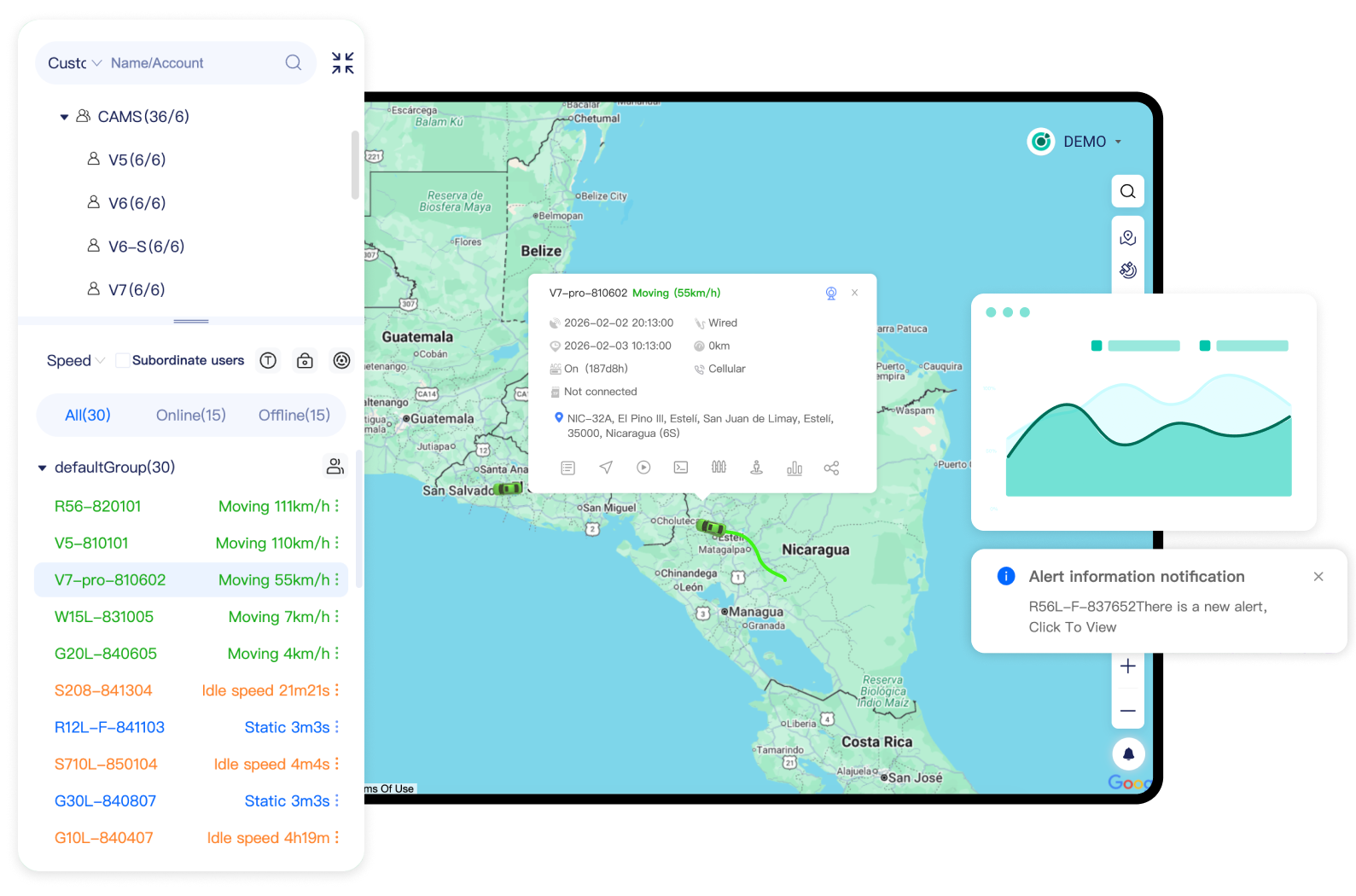
Task: Collapse the defaultGroup(30) list
Action: 42,468
